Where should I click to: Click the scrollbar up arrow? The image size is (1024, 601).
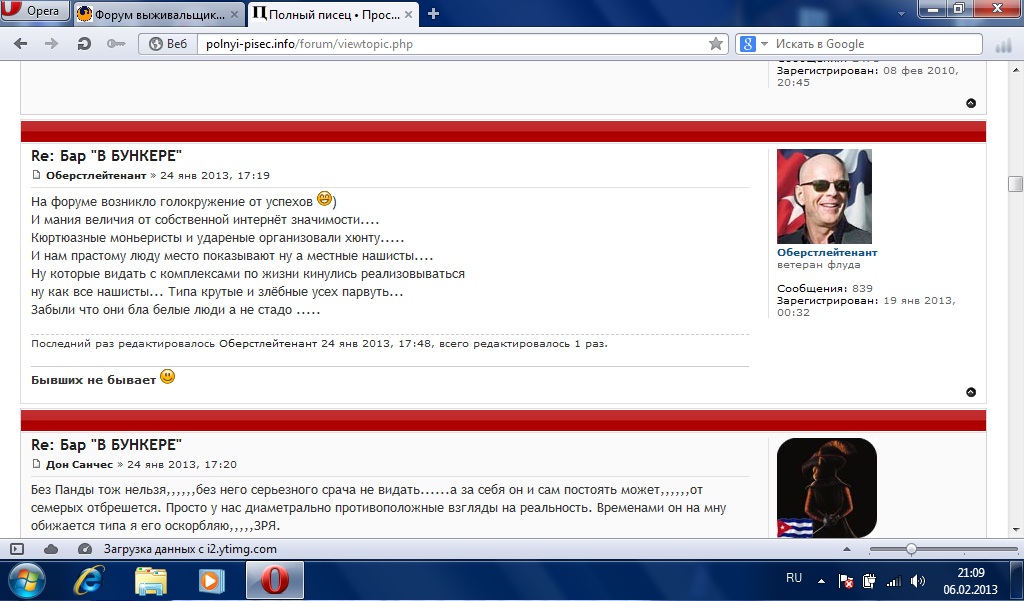[1016, 69]
